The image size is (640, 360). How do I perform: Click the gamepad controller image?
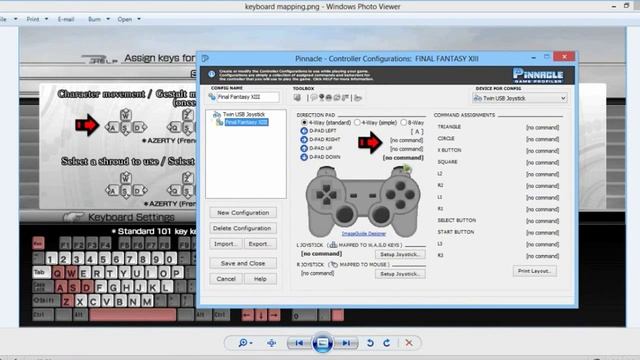tap(362, 201)
